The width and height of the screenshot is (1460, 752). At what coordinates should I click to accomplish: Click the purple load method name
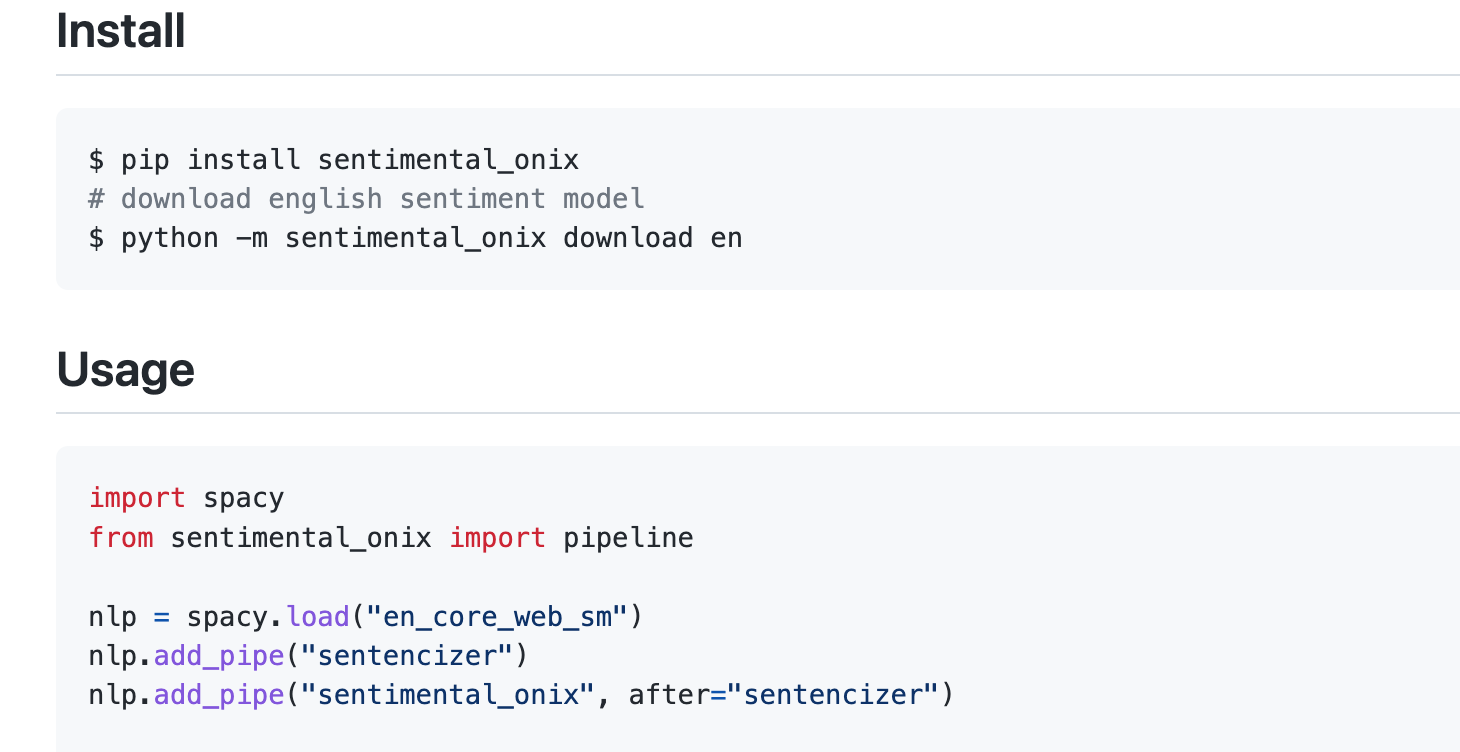tap(318, 616)
